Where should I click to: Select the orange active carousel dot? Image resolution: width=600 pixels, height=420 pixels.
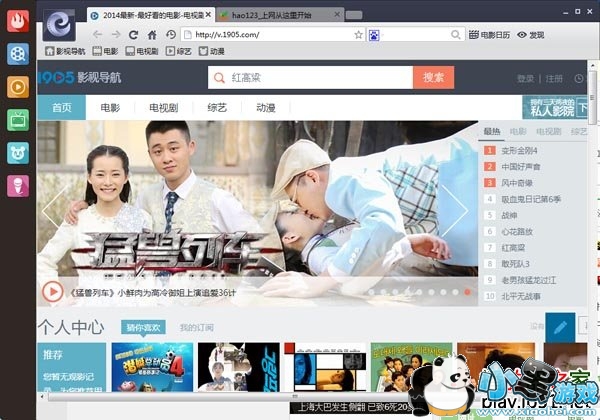pos(467,292)
